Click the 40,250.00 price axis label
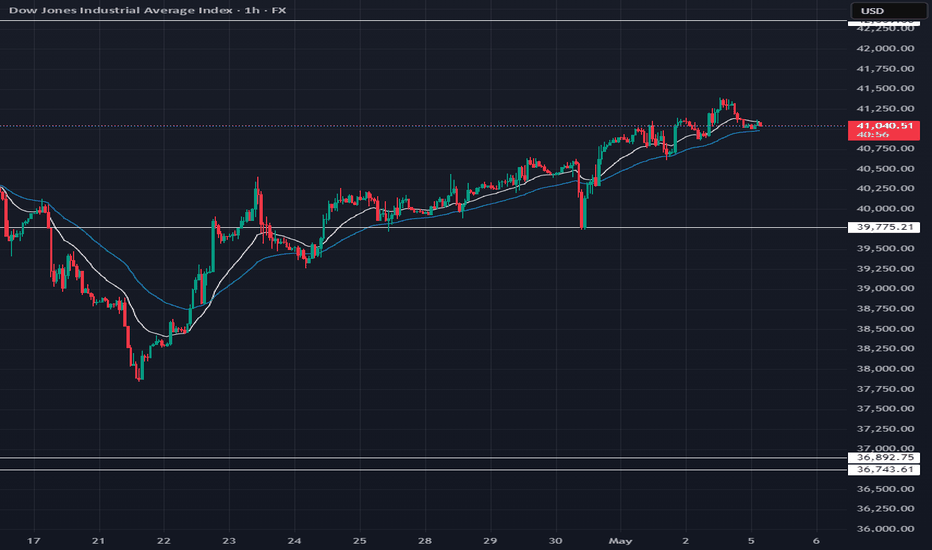This screenshot has height=550, width=932. tap(885, 188)
